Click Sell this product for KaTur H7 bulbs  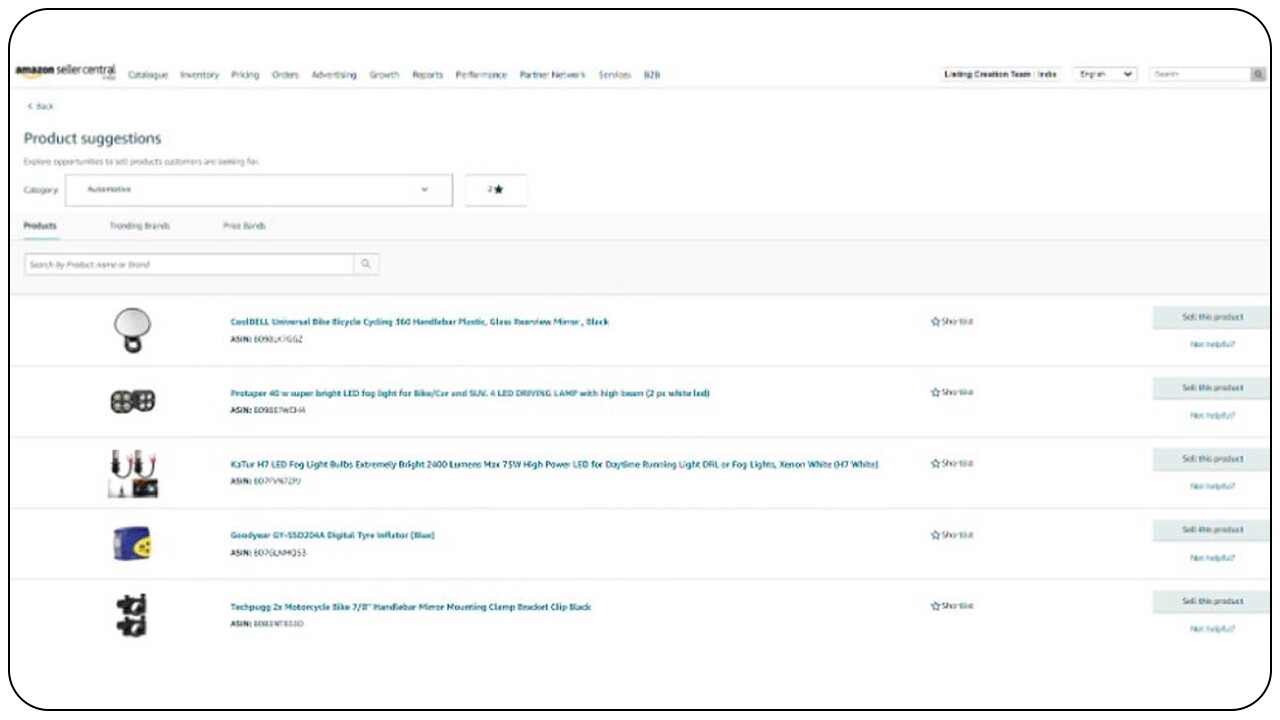coord(1212,459)
